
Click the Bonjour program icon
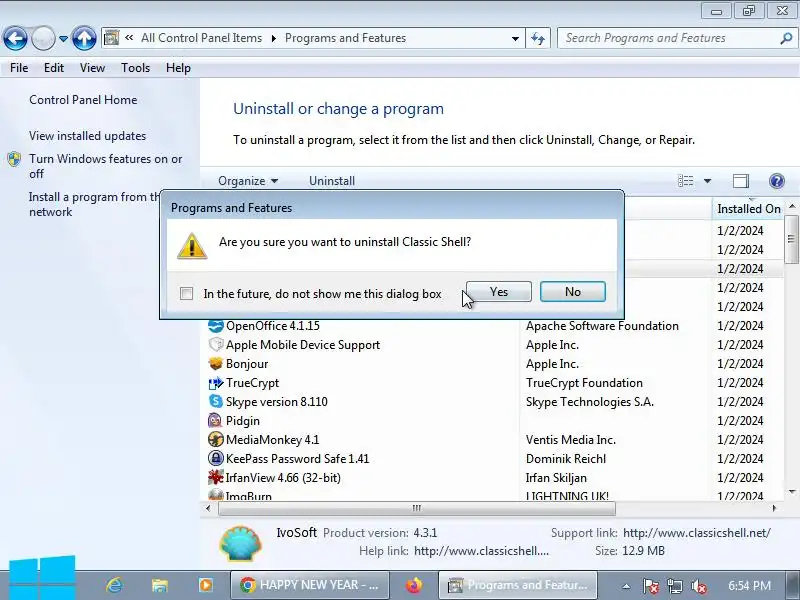tap(215, 363)
